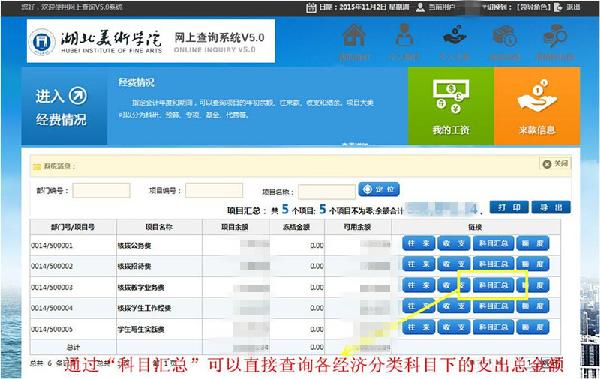
Task: Open 科目汇总 for project 0014/500003
Action: coord(493,285)
